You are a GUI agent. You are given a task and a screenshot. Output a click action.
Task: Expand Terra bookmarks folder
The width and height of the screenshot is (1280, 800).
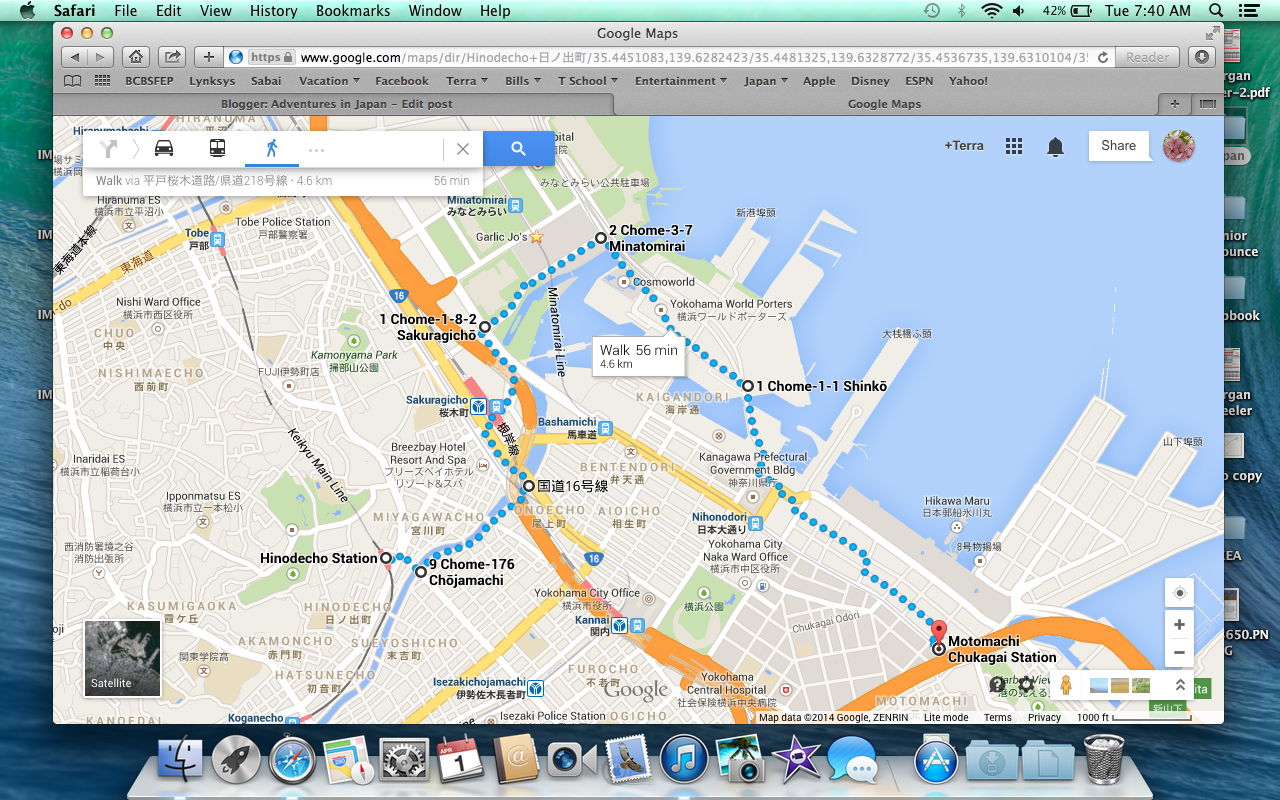point(467,81)
